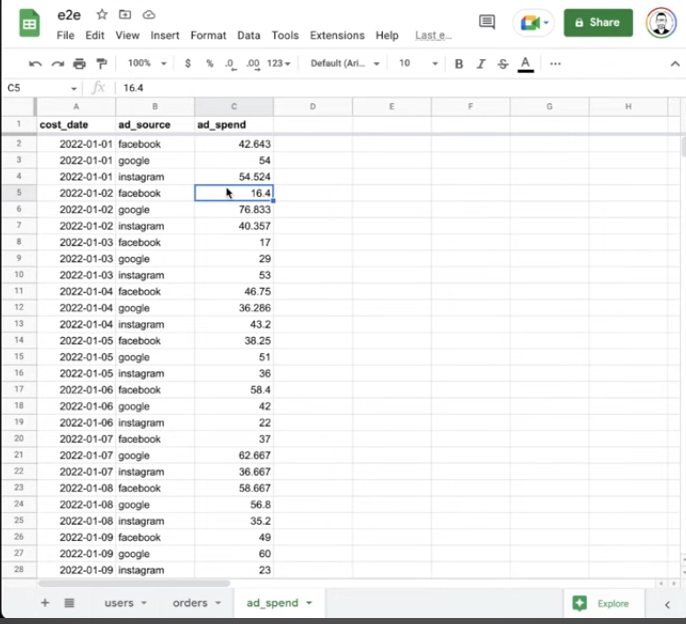Screen dimensions: 686x624
Task: Start a Google Meet call
Action: click(x=533, y=23)
